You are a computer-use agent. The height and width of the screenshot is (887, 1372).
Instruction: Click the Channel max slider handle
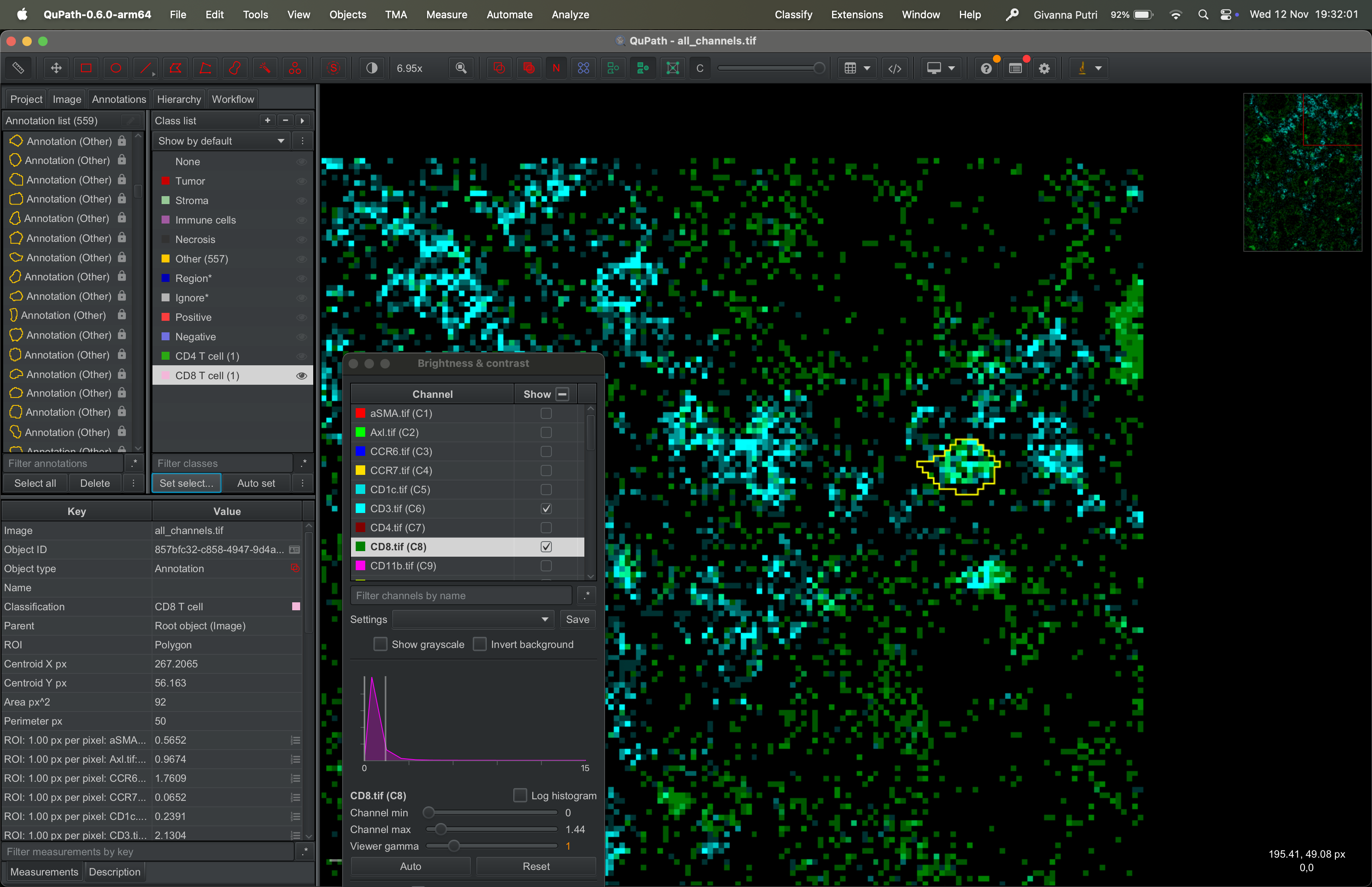coord(440,829)
